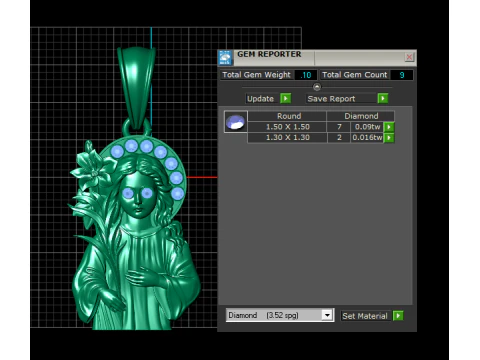Click the Diamond column header

(x=361, y=116)
